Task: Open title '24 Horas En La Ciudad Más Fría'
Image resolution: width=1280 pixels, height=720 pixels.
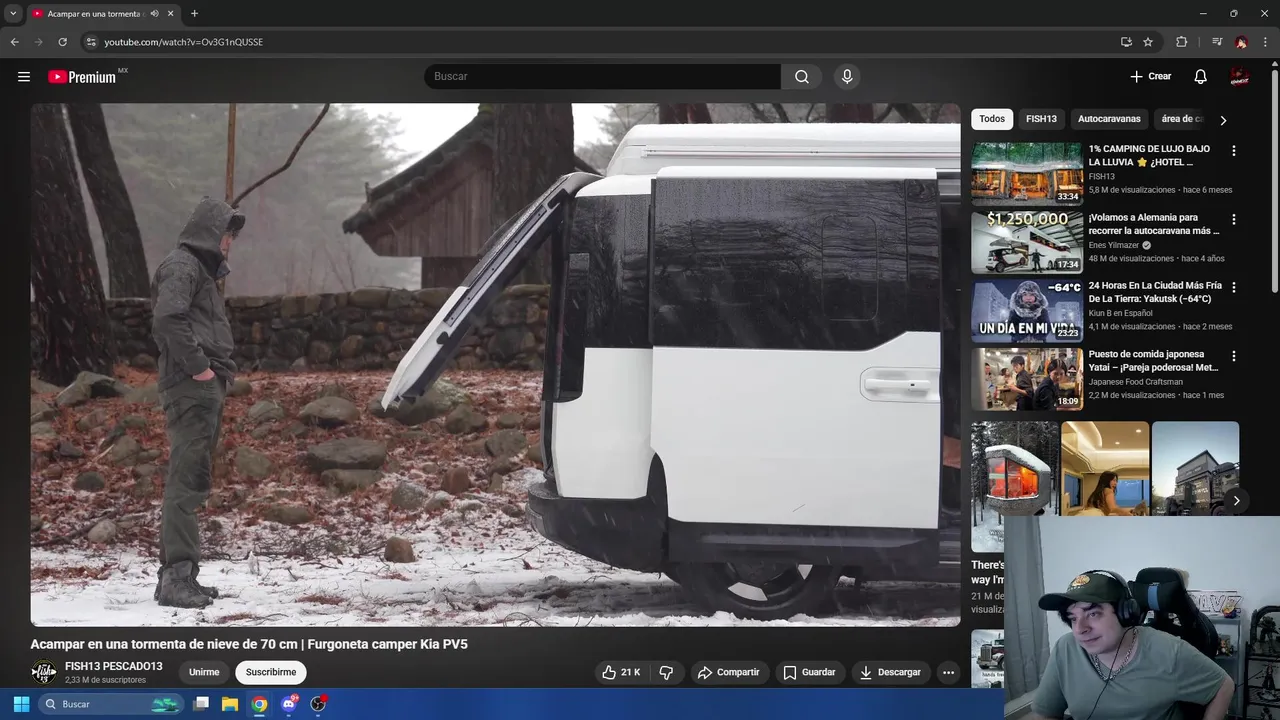Action: [1155, 292]
